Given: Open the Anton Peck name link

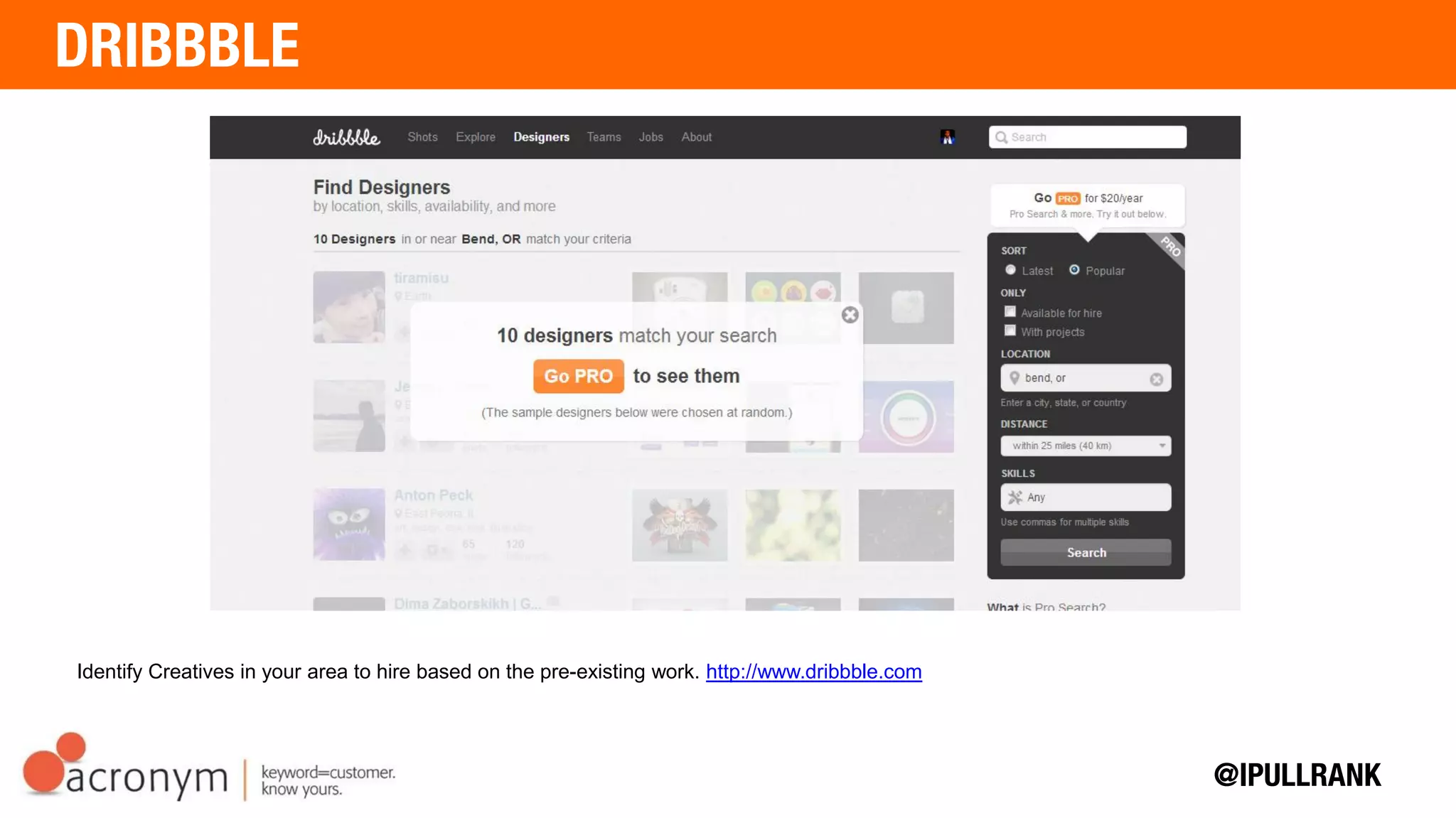Looking at the screenshot, I should click(x=434, y=495).
